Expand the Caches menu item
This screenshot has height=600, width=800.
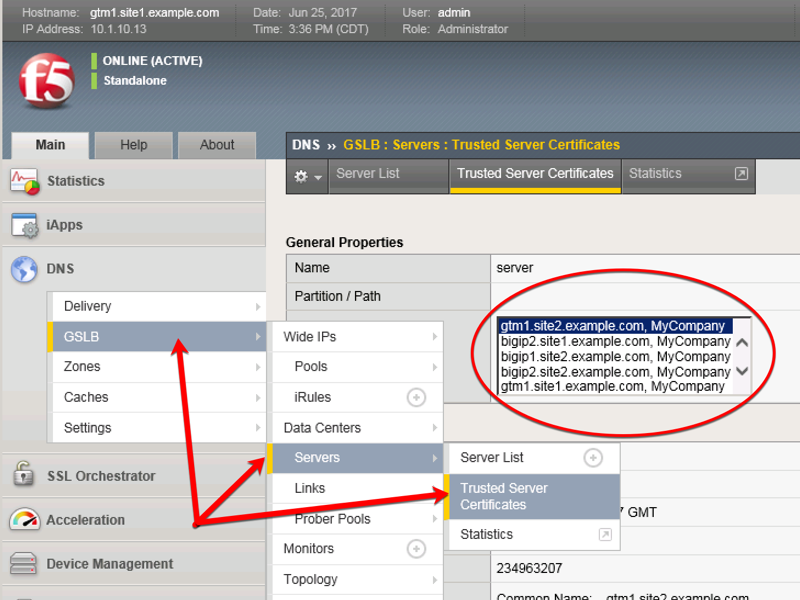coord(159,397)
